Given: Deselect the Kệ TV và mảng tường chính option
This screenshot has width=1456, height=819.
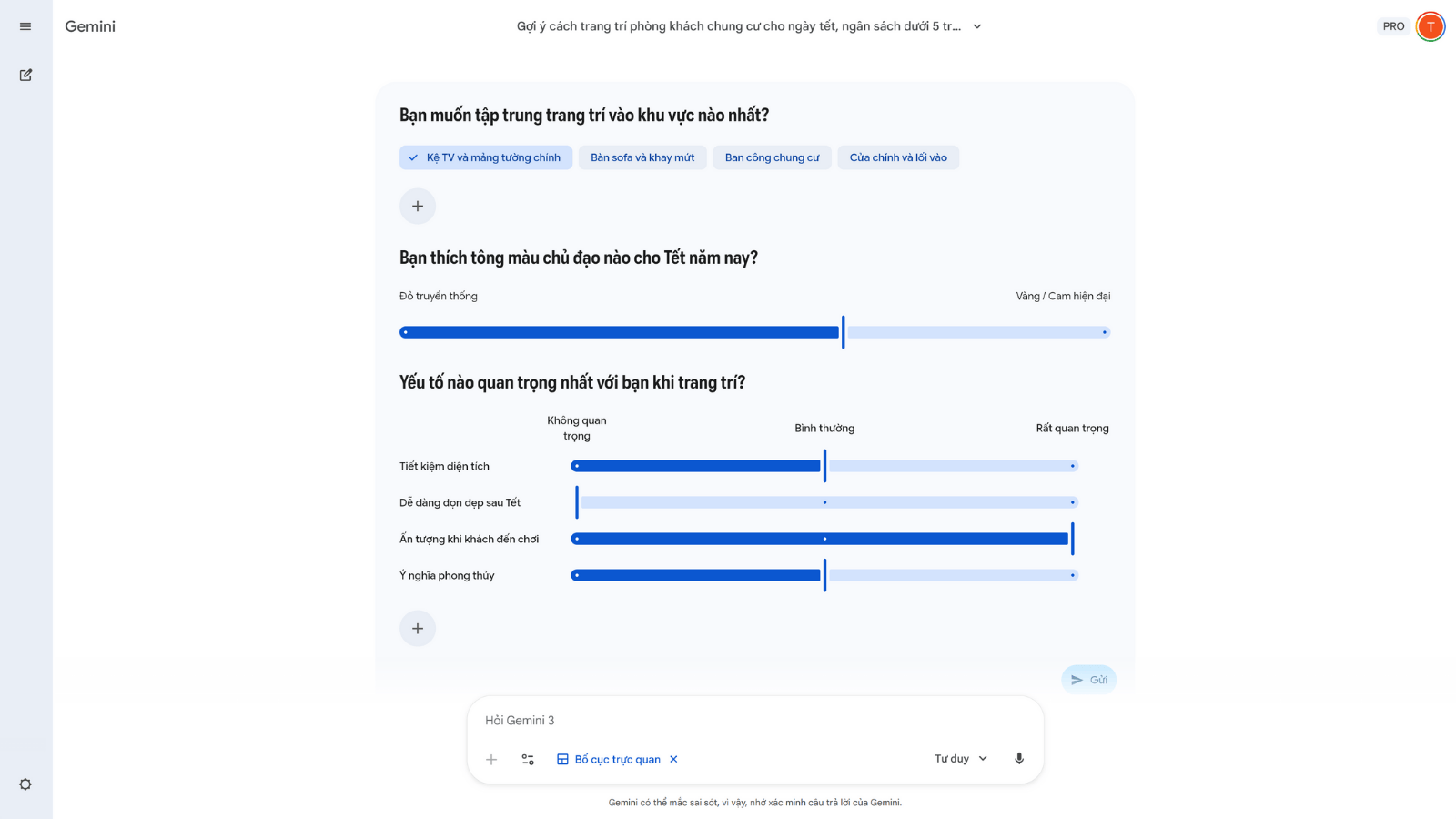Looking at the screenshot, I should click(485, 157).
